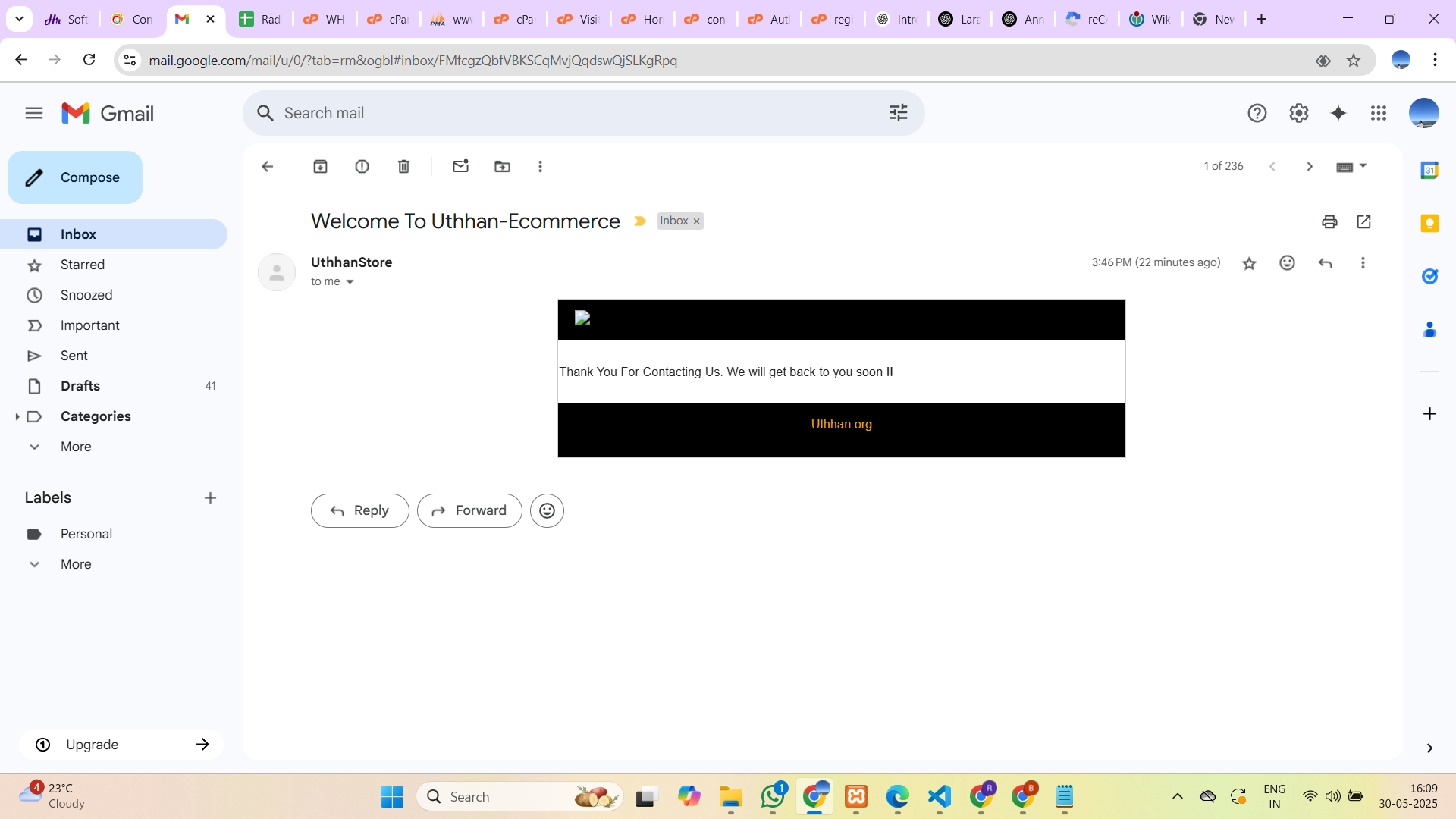Toggle the importance marker beside subject
This screenshot has width=1456, height=819.
(639, 221)
